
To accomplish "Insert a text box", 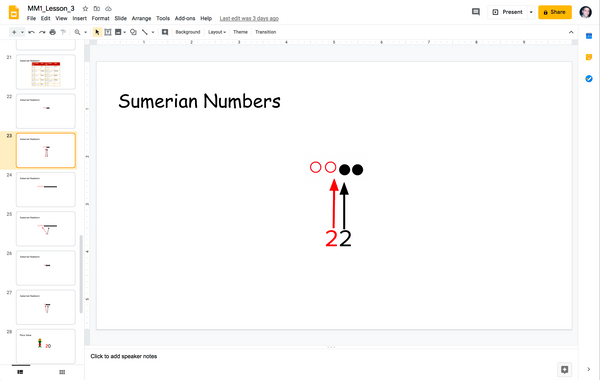I will [x=108, y=32].
